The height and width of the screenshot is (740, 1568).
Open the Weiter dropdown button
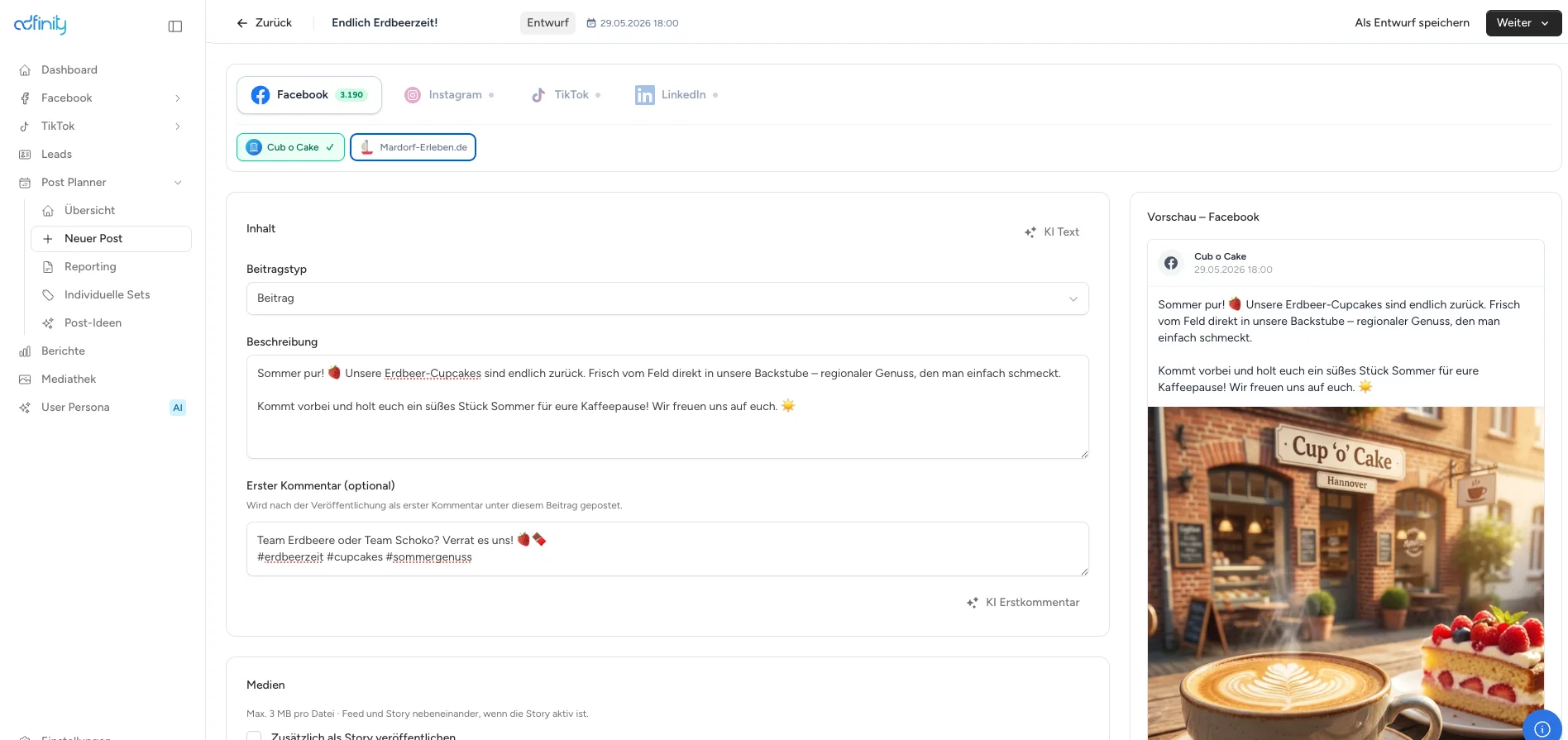point(1523,23)
